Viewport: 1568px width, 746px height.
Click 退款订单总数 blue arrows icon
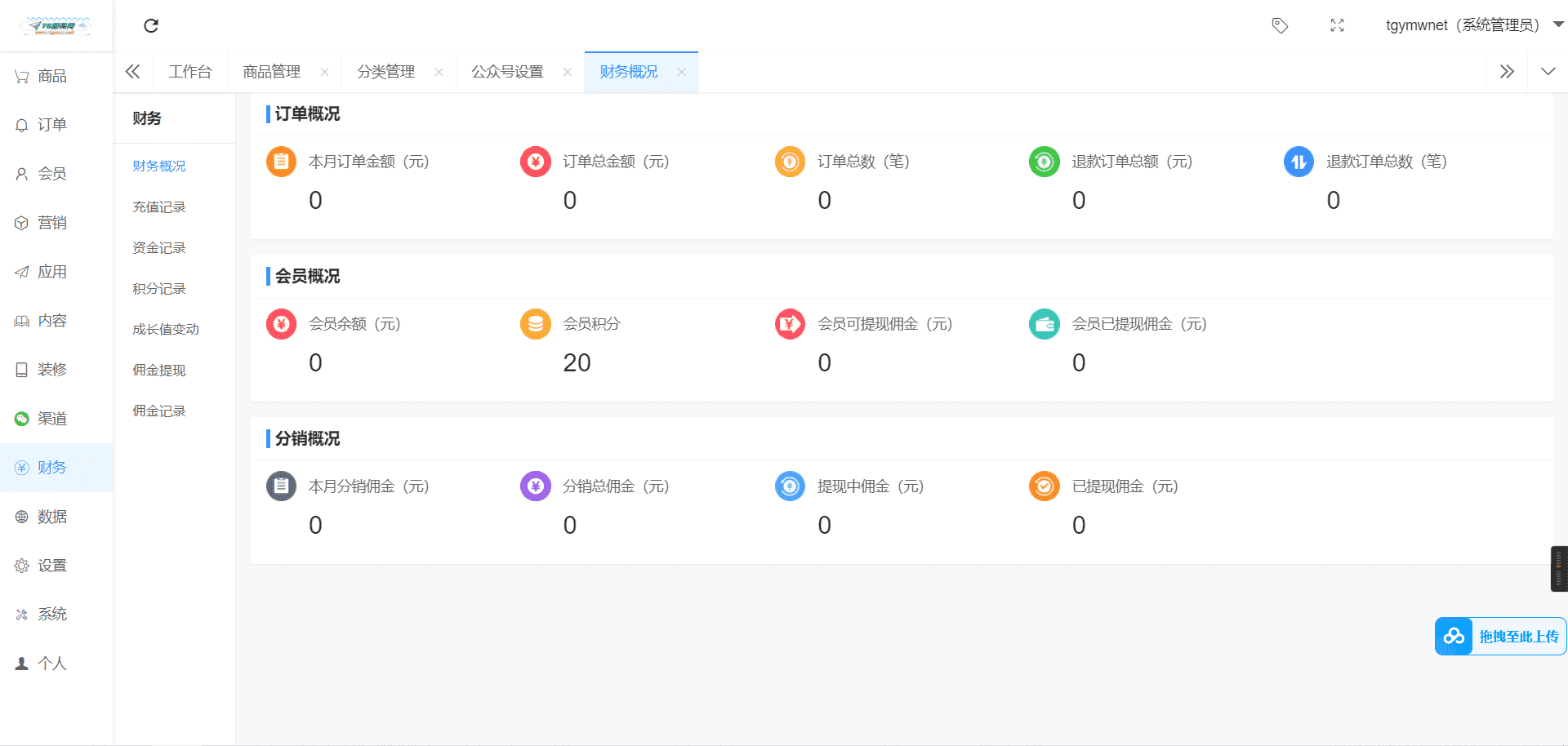1298,162
